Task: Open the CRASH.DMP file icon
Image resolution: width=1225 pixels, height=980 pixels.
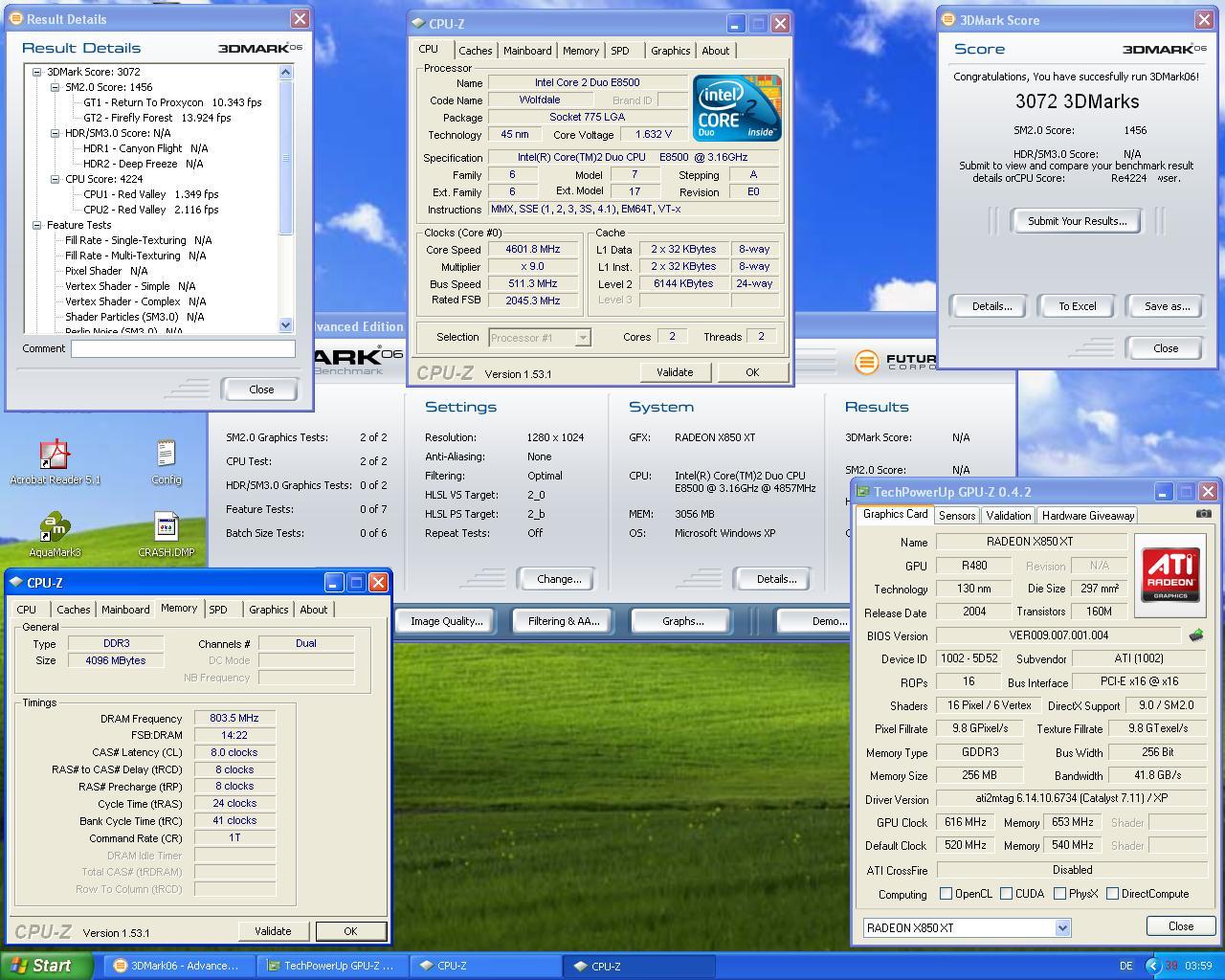Action: (166, 527)
